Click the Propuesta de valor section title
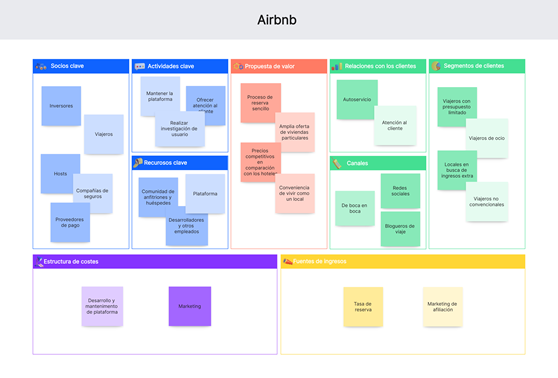 click(x=270, y=66)
